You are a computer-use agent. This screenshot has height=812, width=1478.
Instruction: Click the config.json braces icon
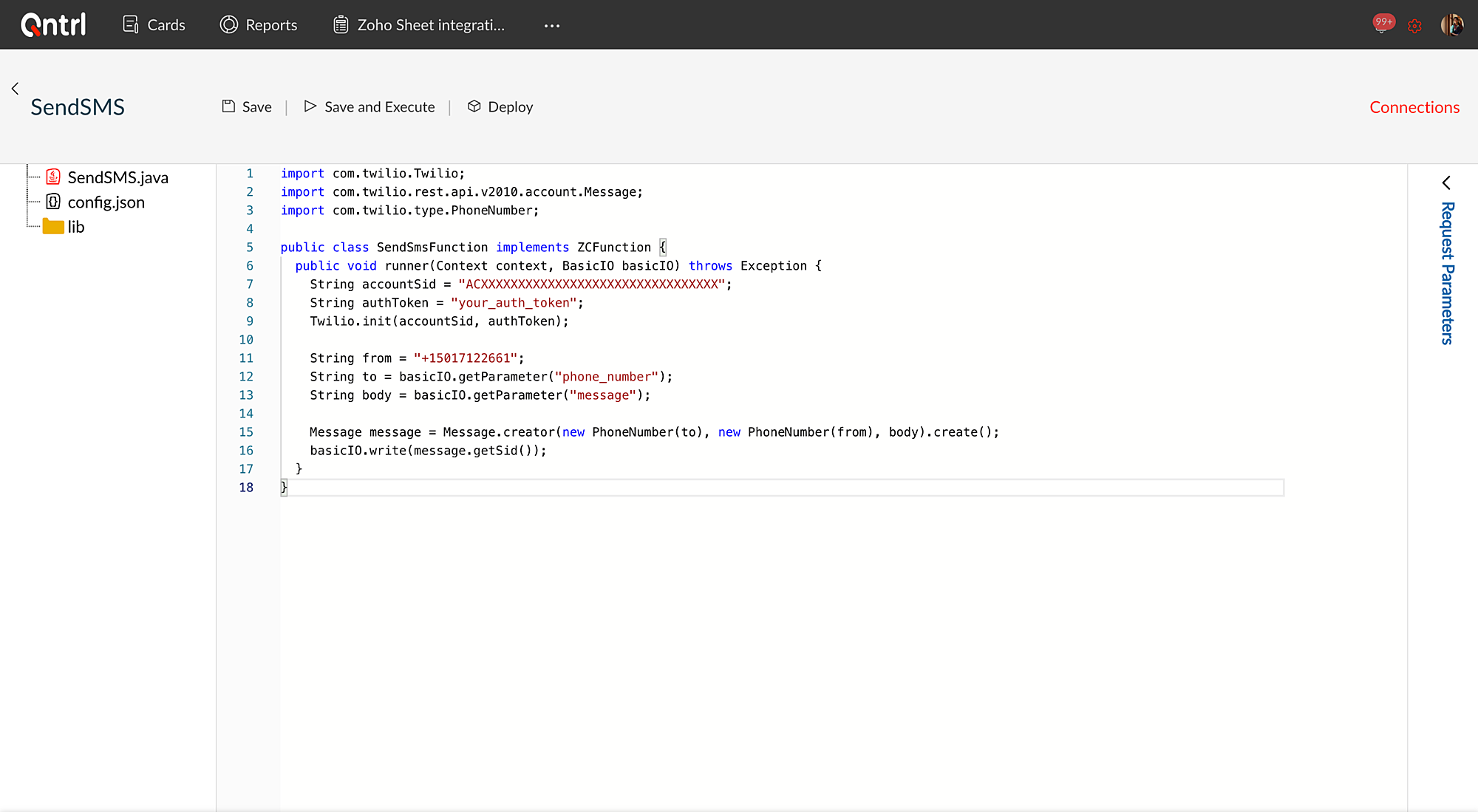(53, 202)
